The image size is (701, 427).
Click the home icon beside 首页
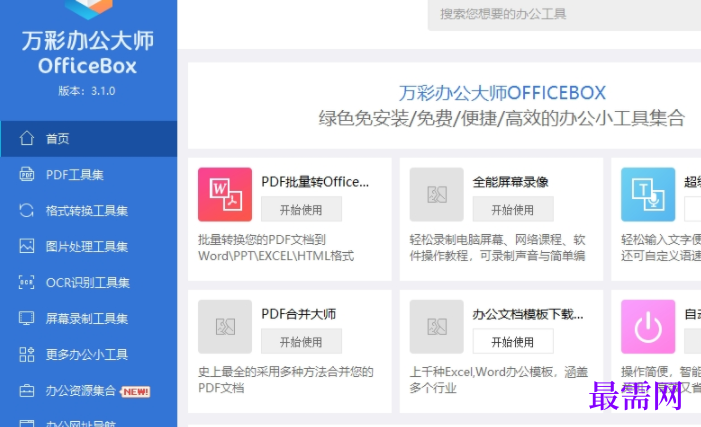point(26,138)
